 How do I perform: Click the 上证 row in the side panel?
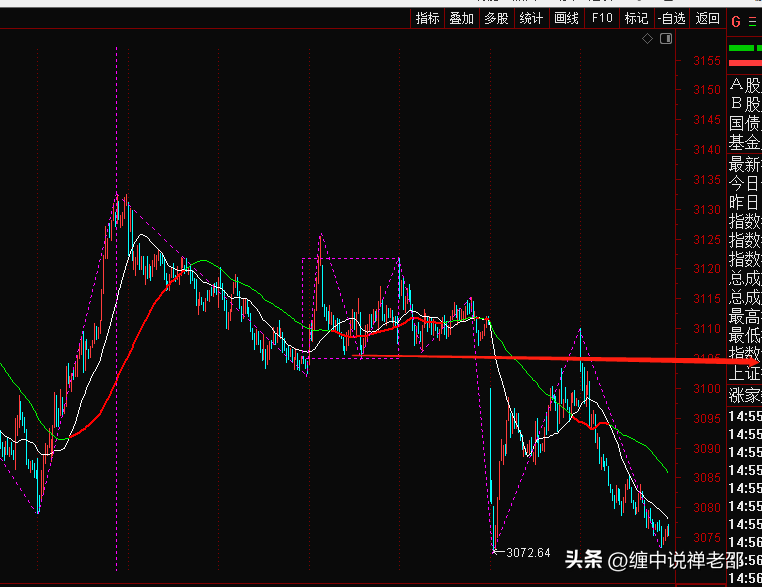tap(745, 374)
